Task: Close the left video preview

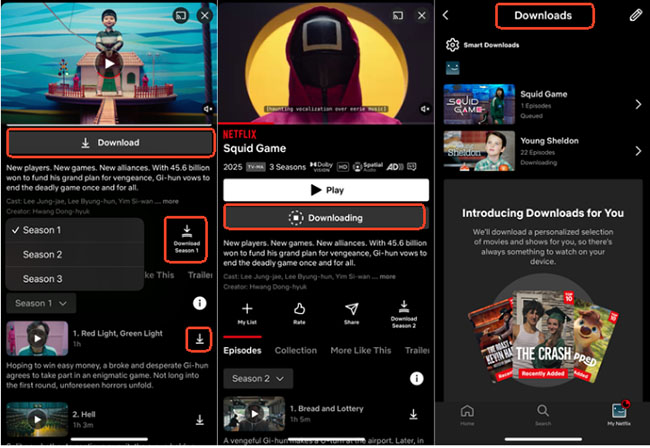Action: point(204,16)
